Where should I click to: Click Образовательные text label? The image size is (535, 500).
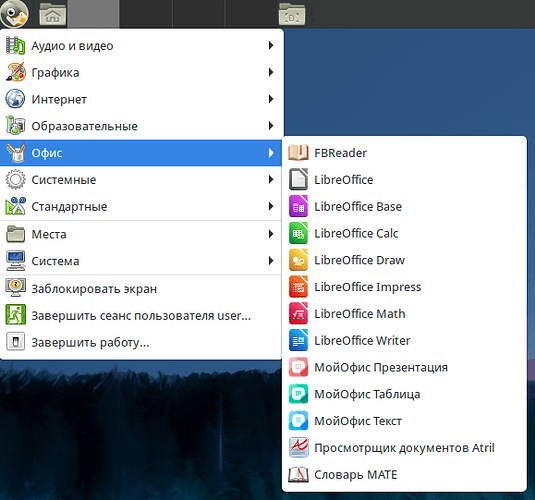pyautogui.click(x=85, y=126)
